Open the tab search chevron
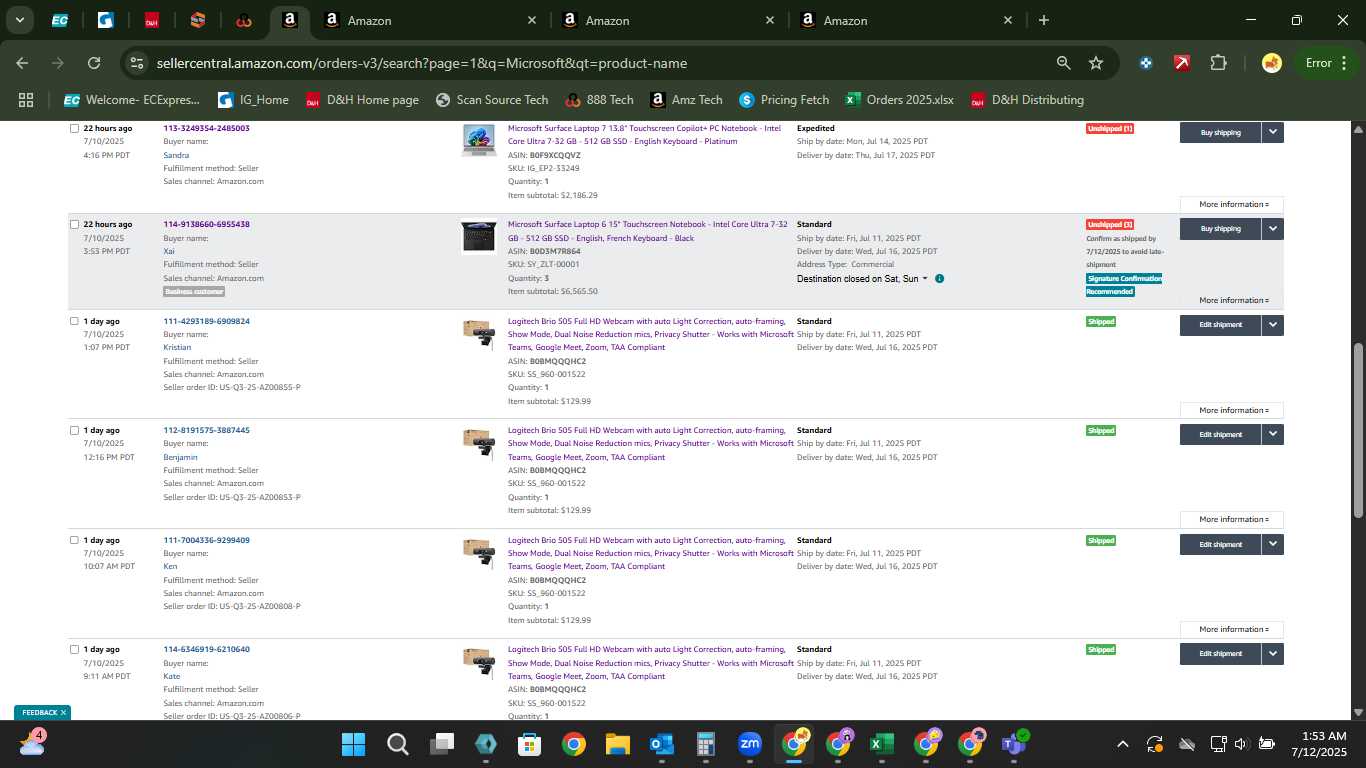The width and height of the screenshot is (1366, 768). 20,20
